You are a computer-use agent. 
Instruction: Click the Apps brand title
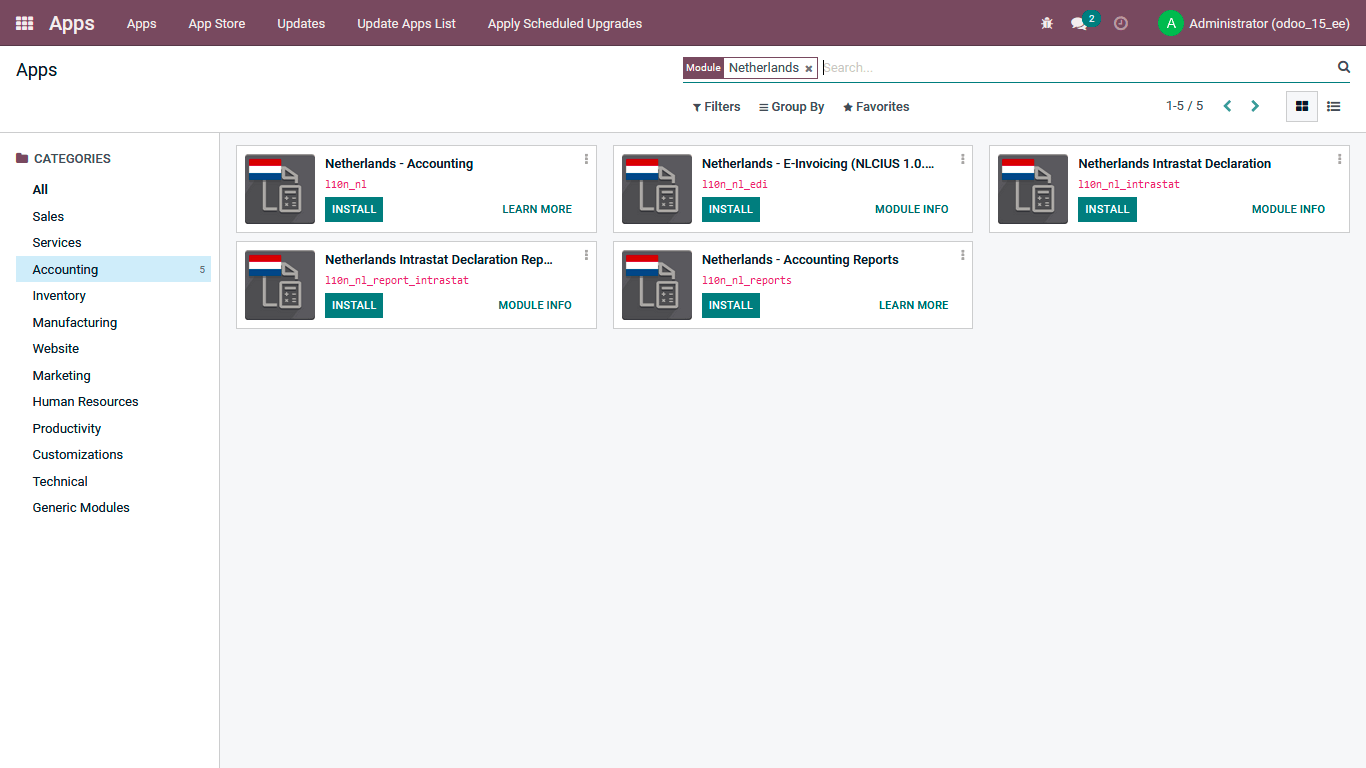point(72,23)
